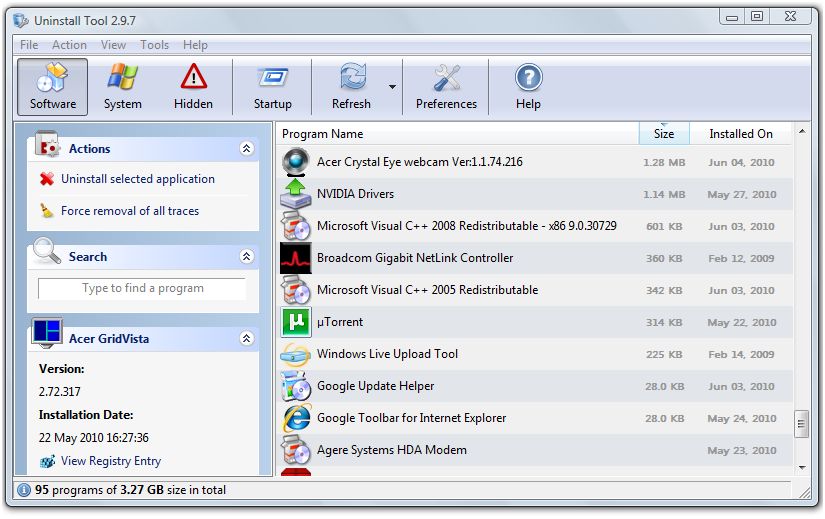Viewport: 825px width, 519px height.
Task: Click the Visual C++ 2008 Redistributable icon
Action: coord(296,226)
